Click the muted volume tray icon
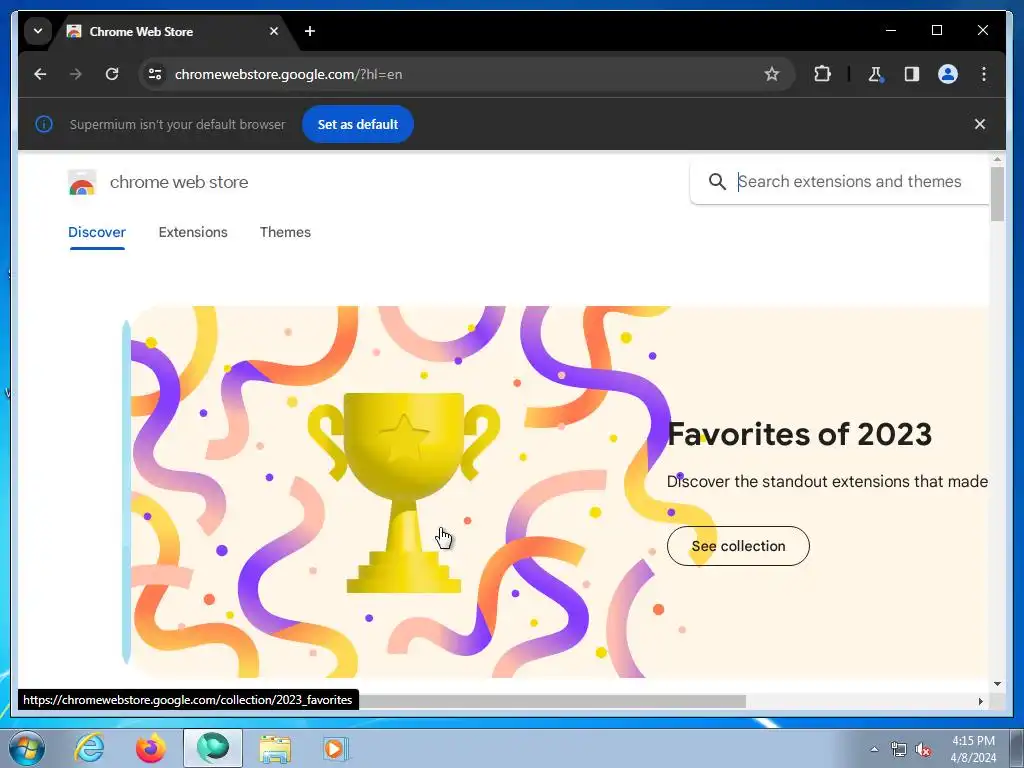Image resolution: width=1024 pixels, height=768 pixels. tap(923, 750)
